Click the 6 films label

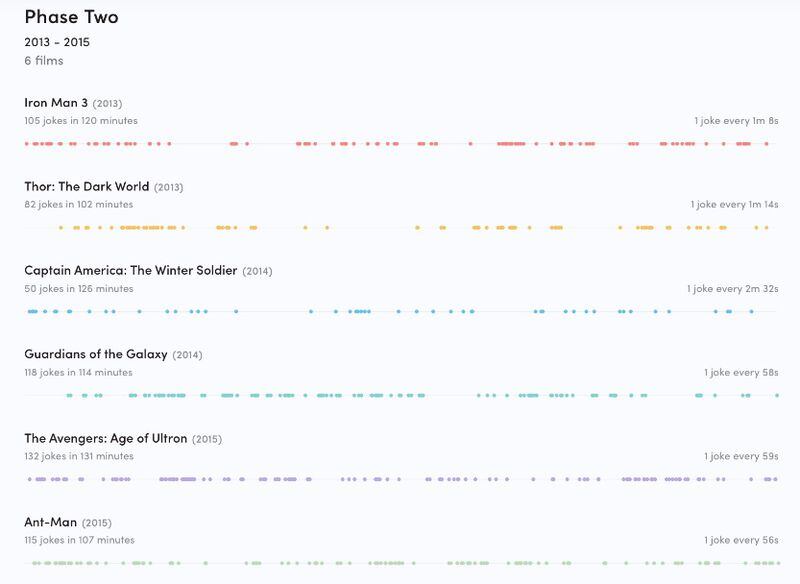(x=44, y=61)
